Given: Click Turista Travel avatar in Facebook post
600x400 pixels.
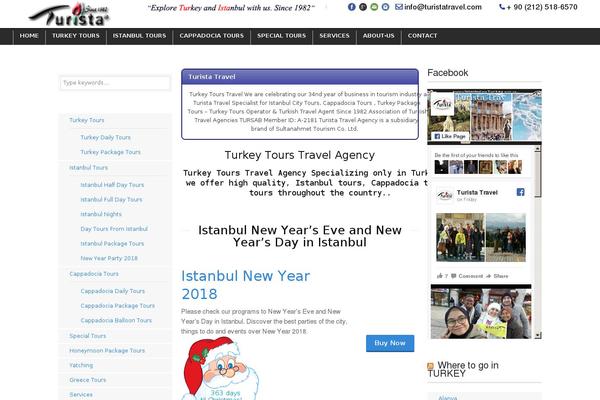Looking at the screenshot, I should (x=445, y=195).
